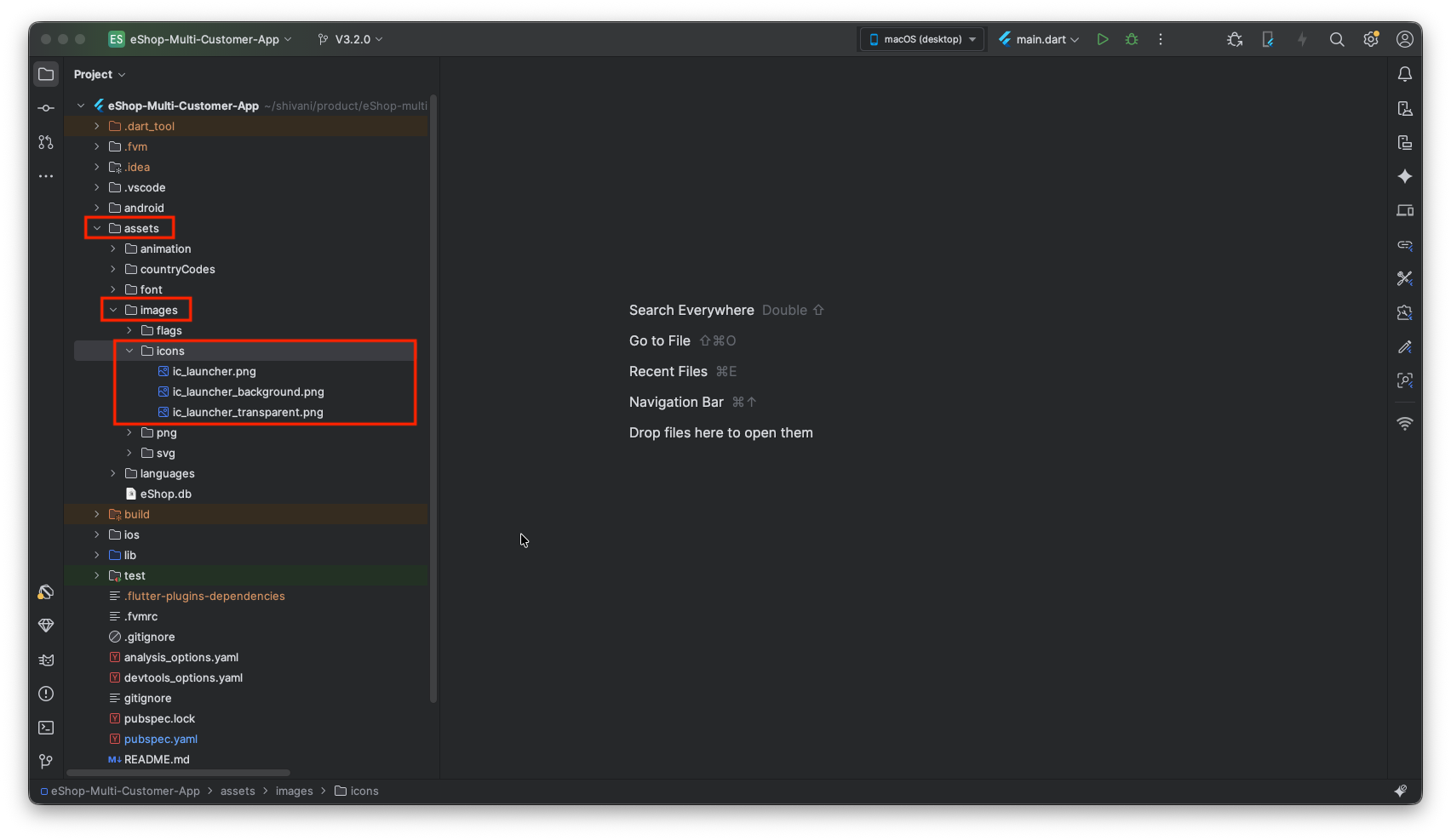
Task: Open the Commit tool window
Action: (x=46, y=108)
